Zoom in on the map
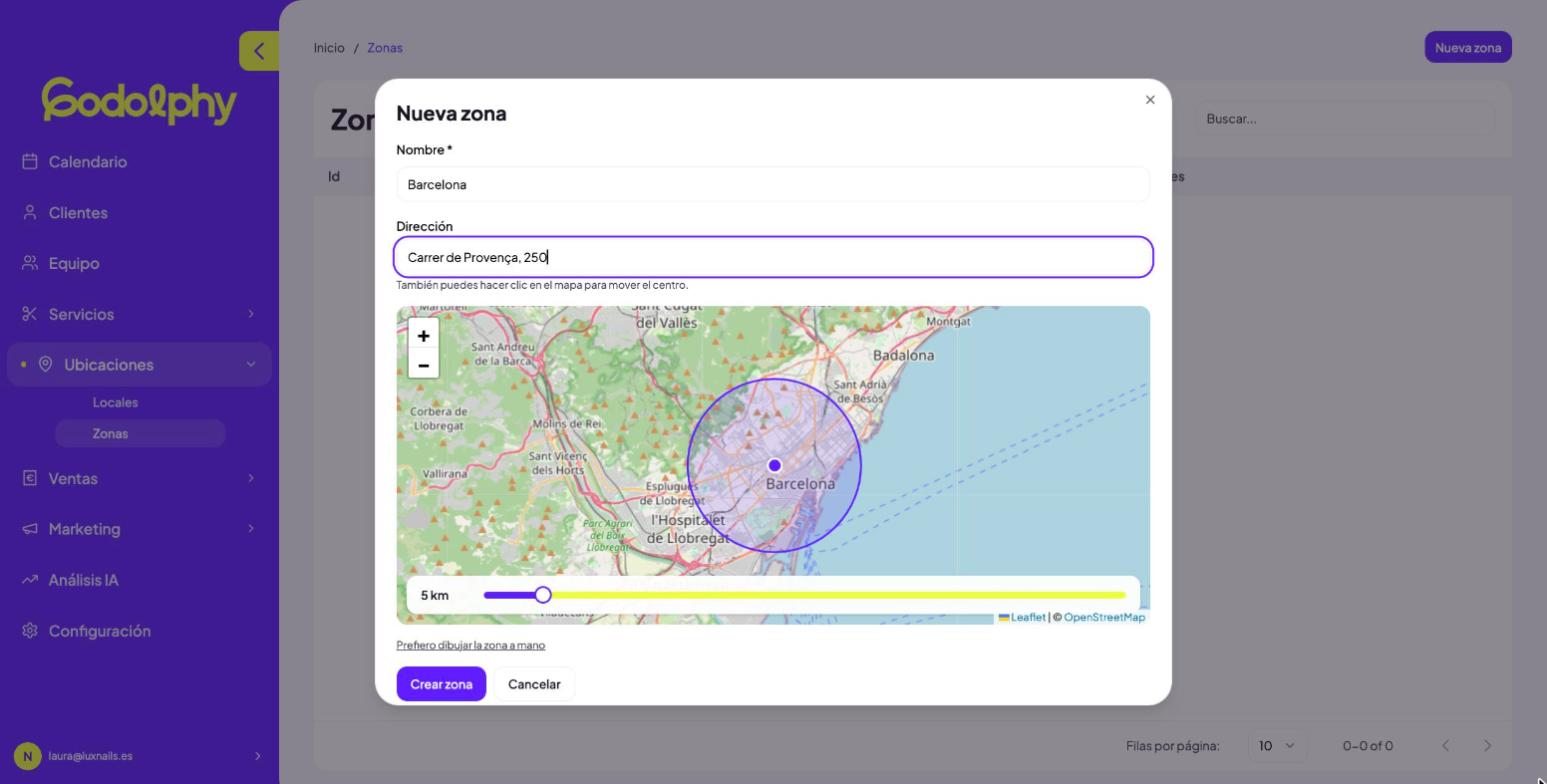The image size is (1547, 784). coord(423,335)
